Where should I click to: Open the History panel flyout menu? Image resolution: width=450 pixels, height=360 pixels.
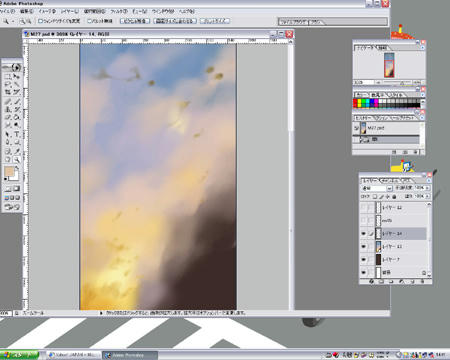[422, 118]
